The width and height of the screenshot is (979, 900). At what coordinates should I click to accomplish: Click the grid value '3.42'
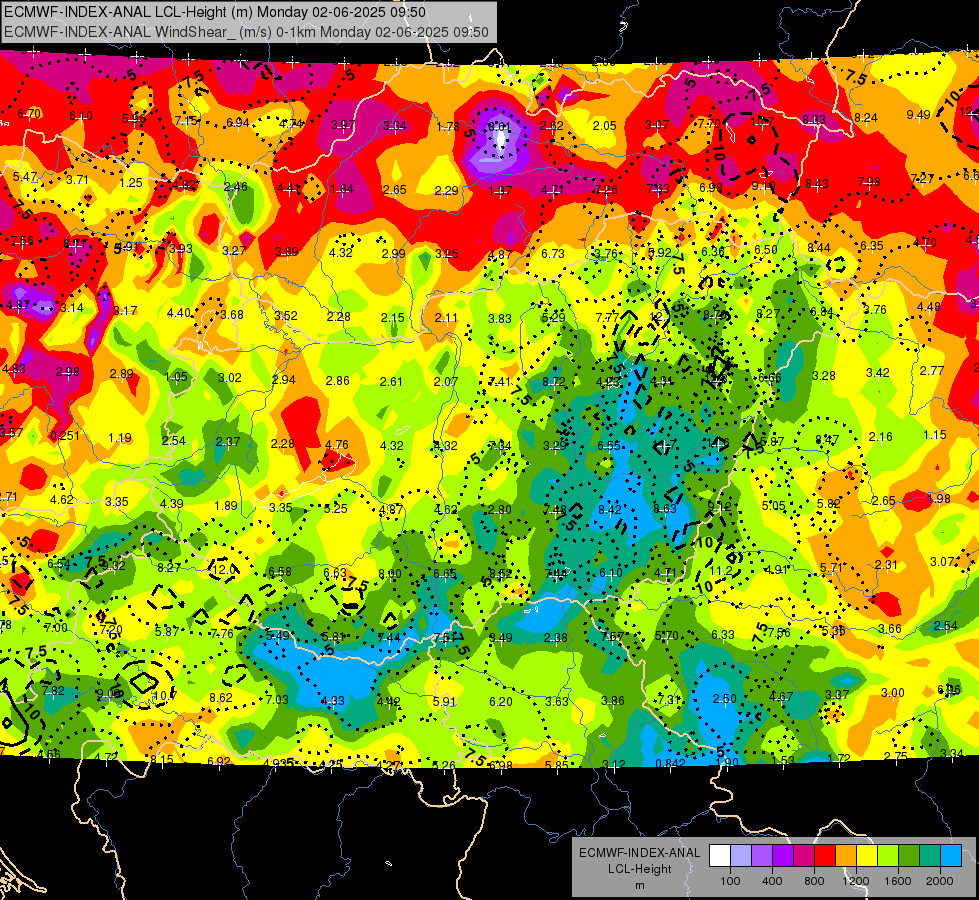[x=878, y=373]
